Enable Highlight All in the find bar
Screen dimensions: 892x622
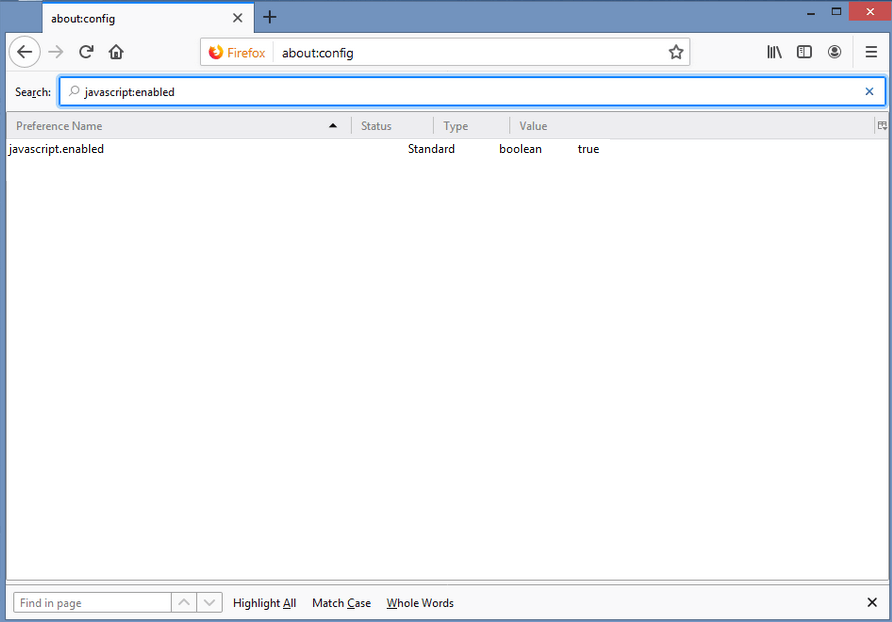(x=264, y=603)
